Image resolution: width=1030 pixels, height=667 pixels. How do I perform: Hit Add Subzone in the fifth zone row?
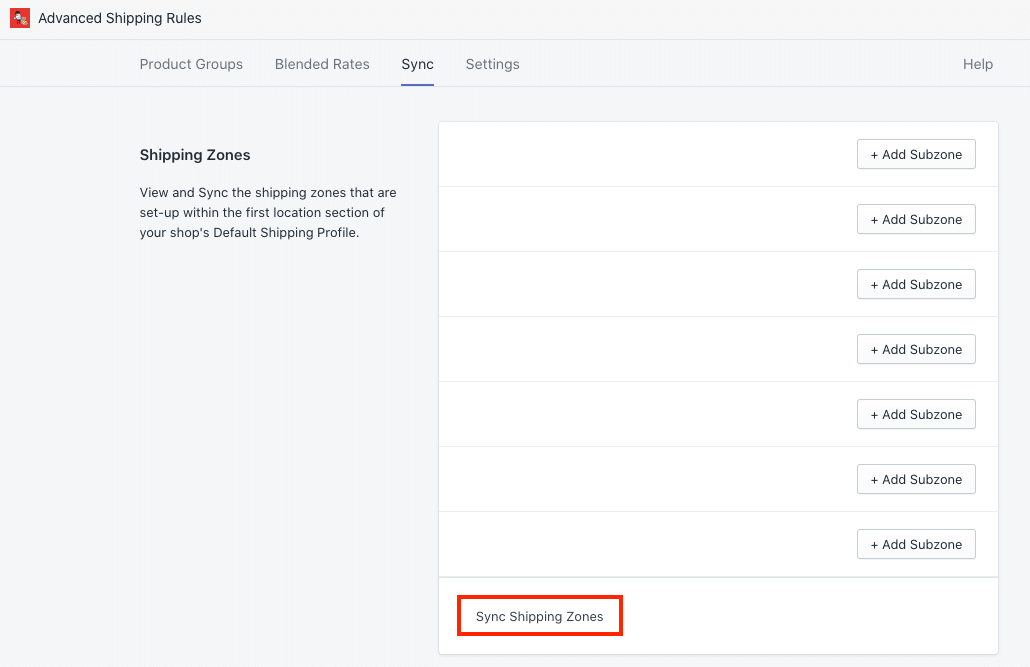[x=915, y=414]
